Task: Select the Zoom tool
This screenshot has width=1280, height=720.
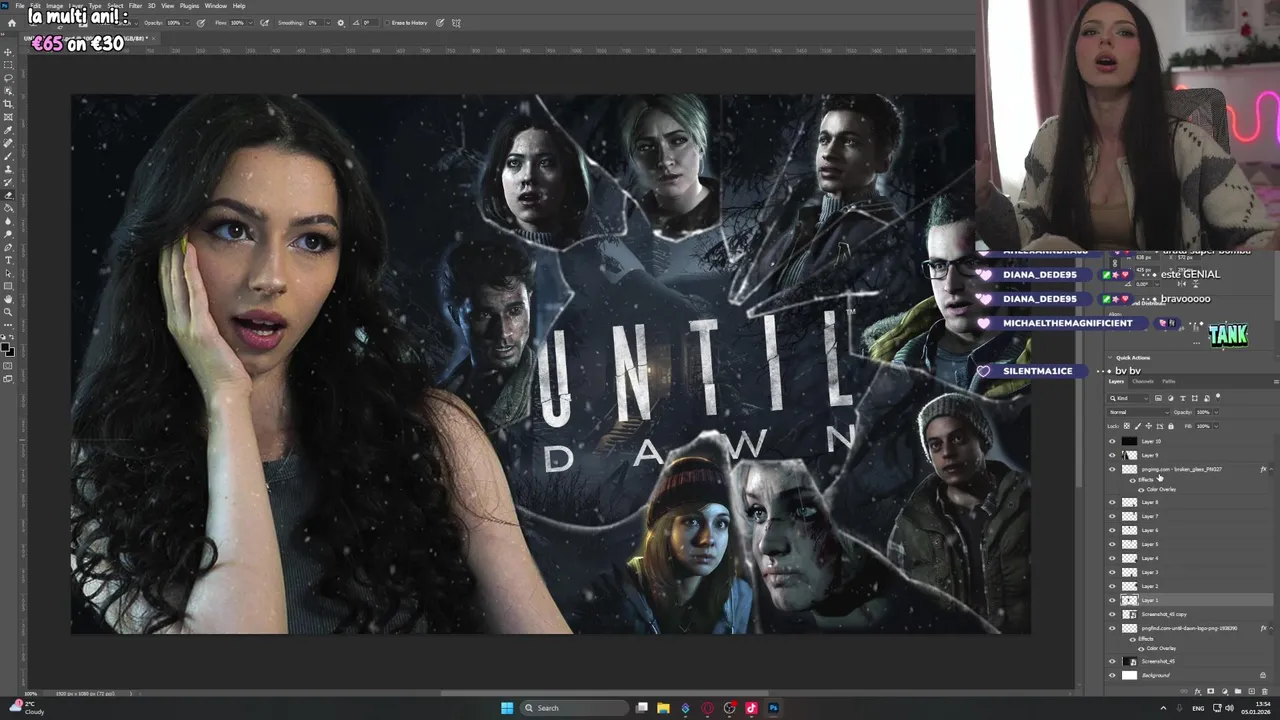Action: [x=9, y=312]
